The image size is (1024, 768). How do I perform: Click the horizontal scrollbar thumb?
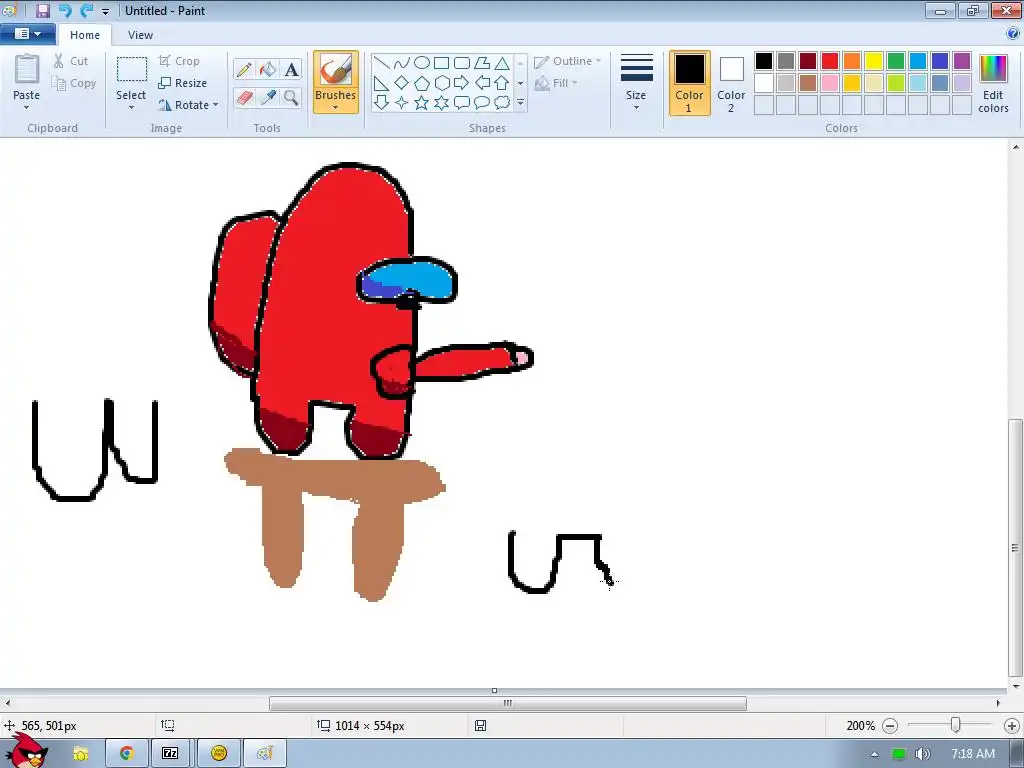[507, 703]
